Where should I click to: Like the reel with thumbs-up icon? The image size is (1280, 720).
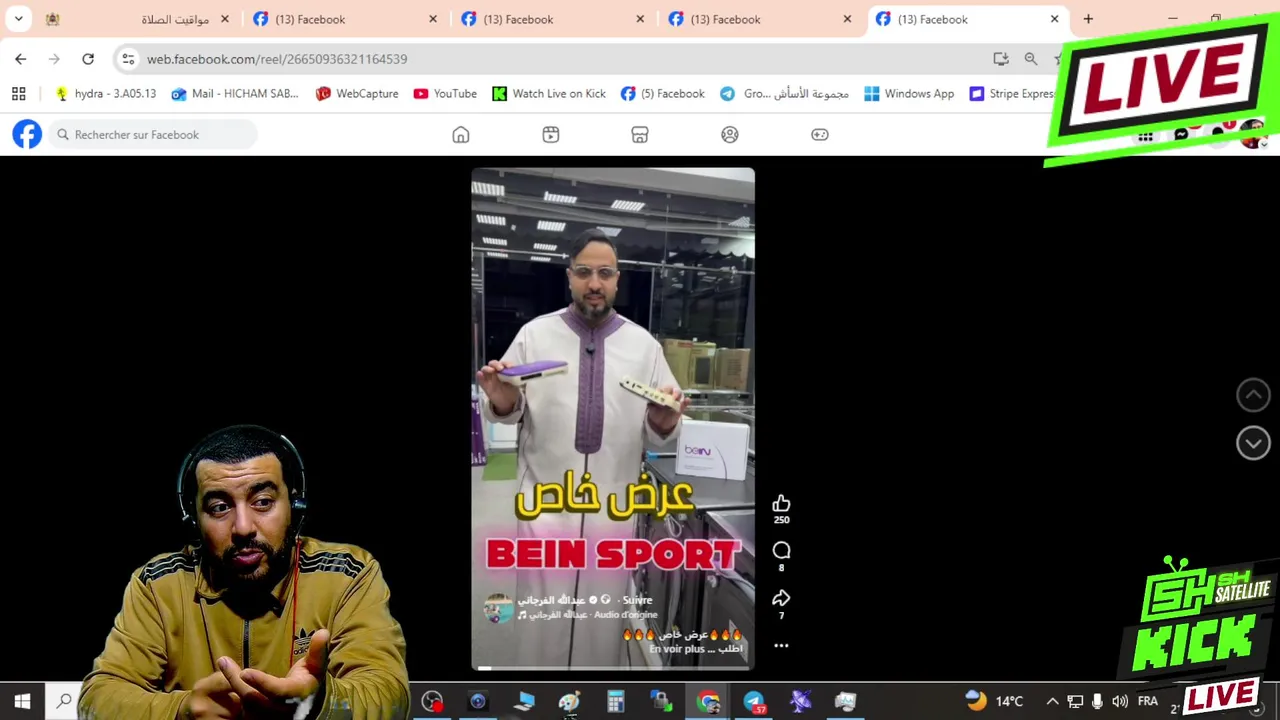[781, 503]
